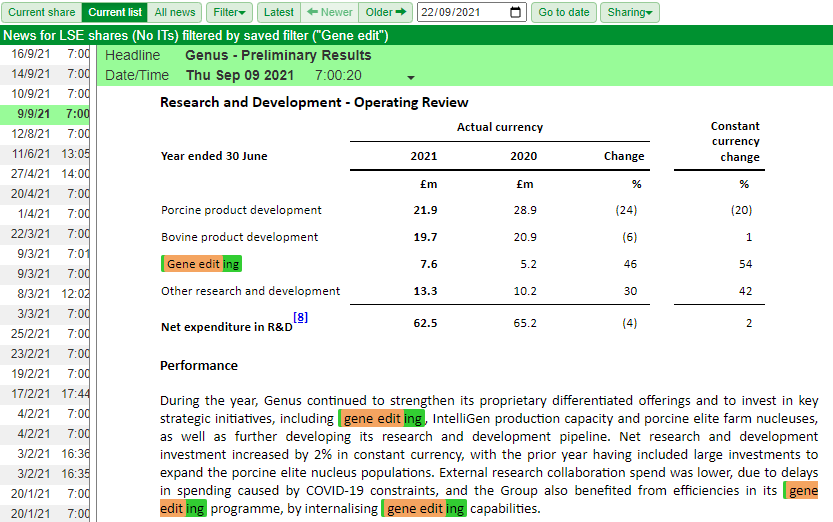The image size is (833, 522).
Task: Click date Thu Sep 09 2021
Action: [x=240, y=75]
